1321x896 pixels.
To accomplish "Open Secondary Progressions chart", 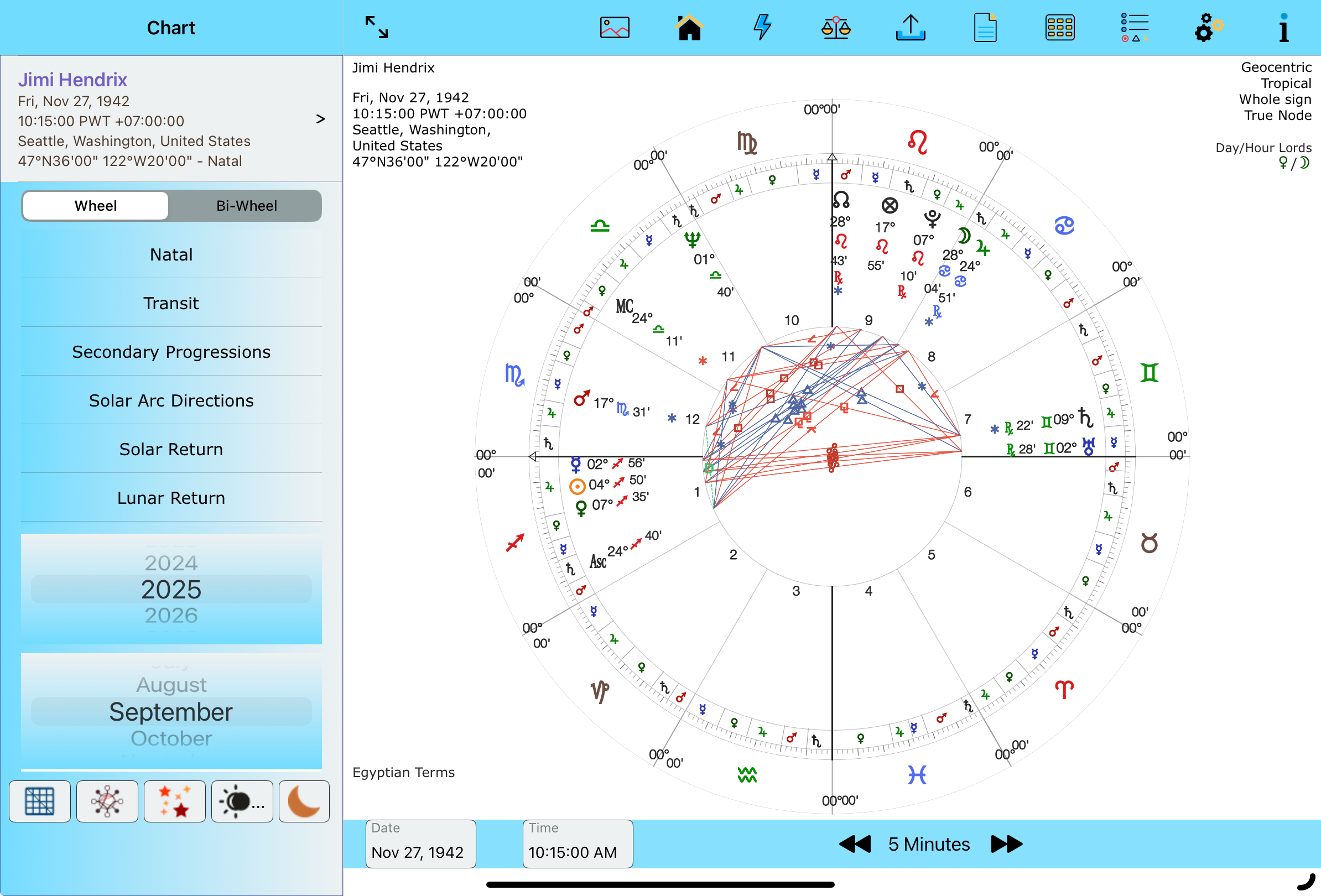I will pos(171,352).
